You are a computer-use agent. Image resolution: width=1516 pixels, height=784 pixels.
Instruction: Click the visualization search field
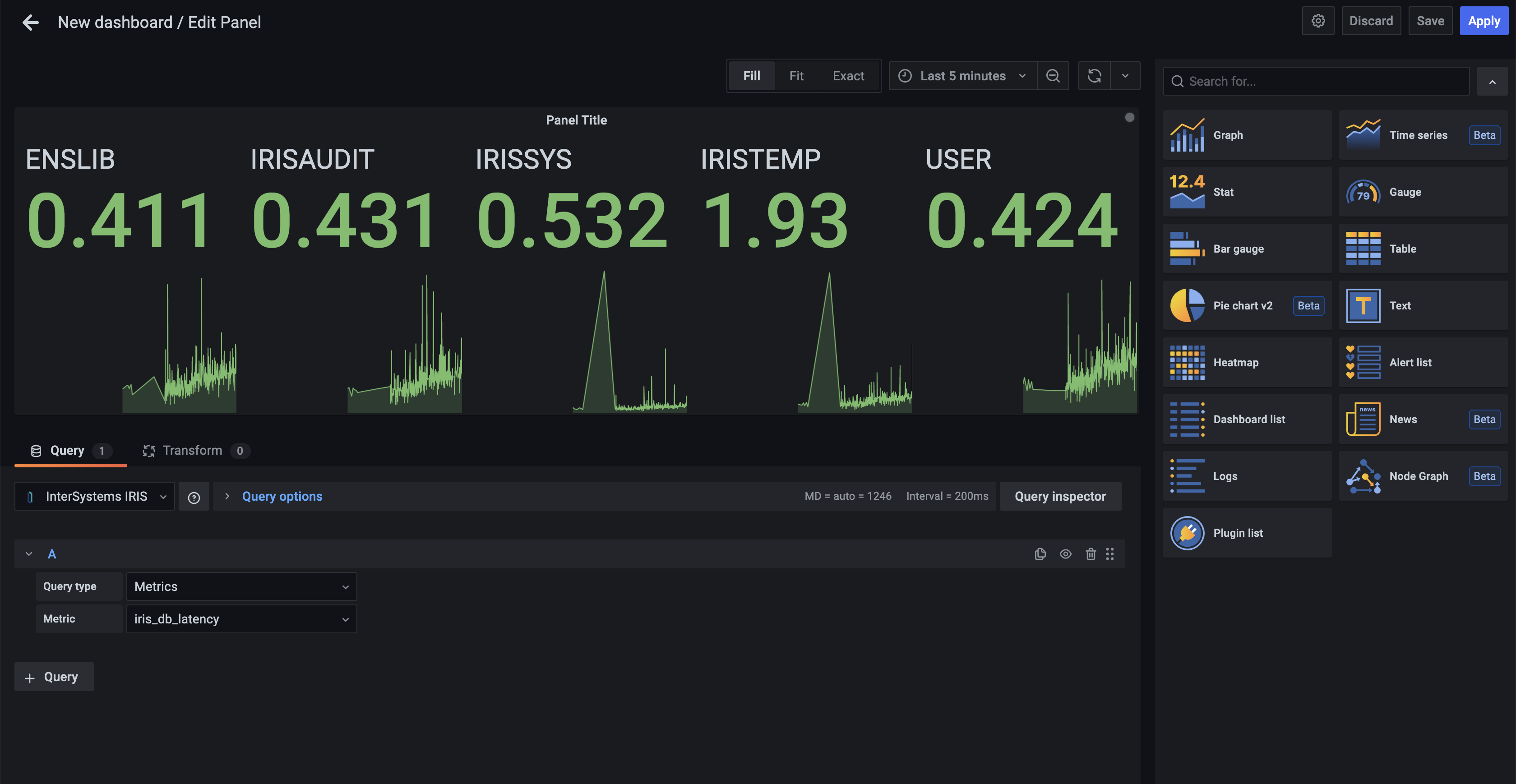1316,81
